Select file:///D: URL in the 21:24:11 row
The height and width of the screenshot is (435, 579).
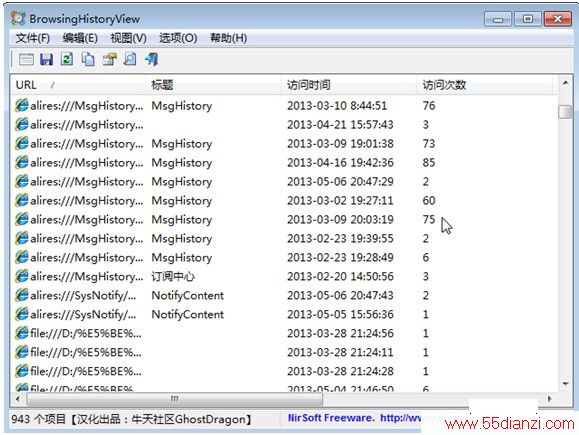point(86,352)
